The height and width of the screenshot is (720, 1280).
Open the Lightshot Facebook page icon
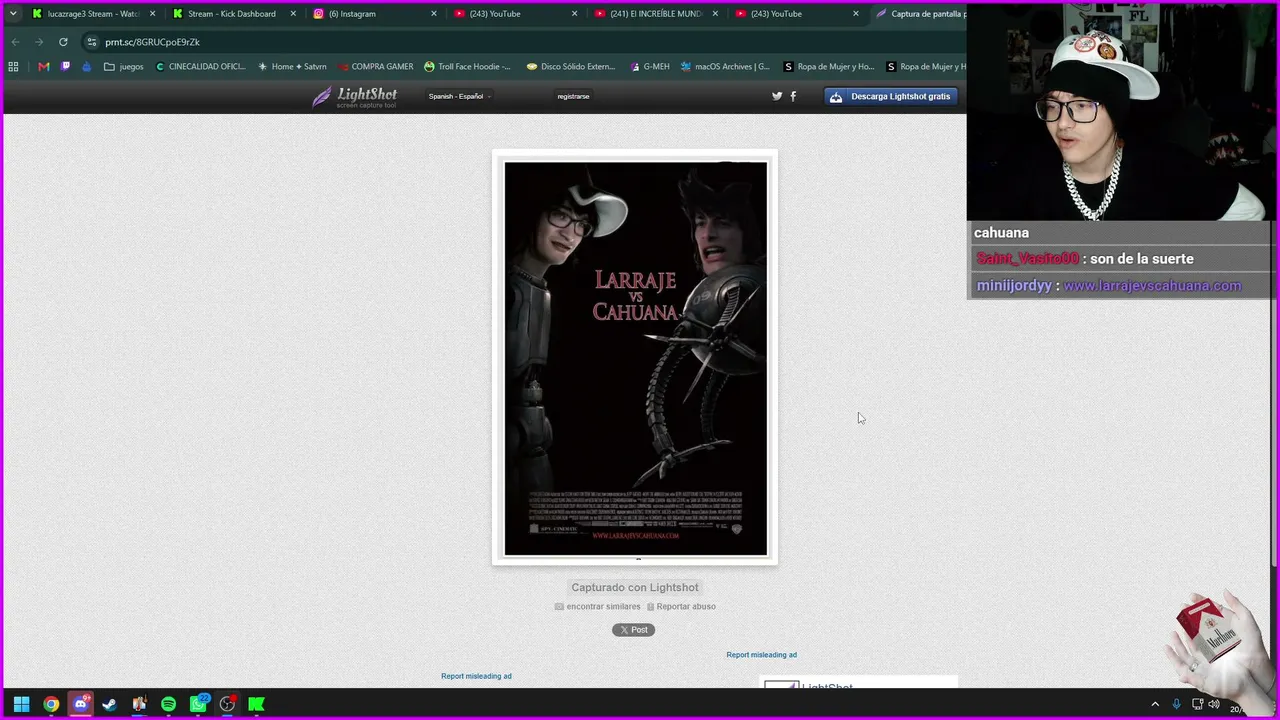pyautogui.click(x=793, y=96)
